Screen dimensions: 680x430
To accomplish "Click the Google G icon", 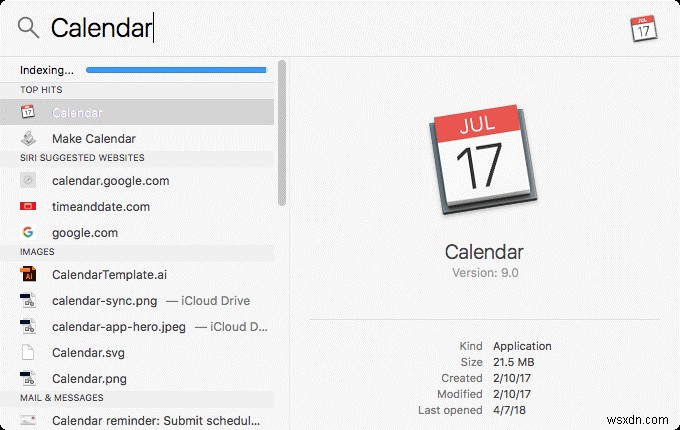I will click(x=28, y=232).
